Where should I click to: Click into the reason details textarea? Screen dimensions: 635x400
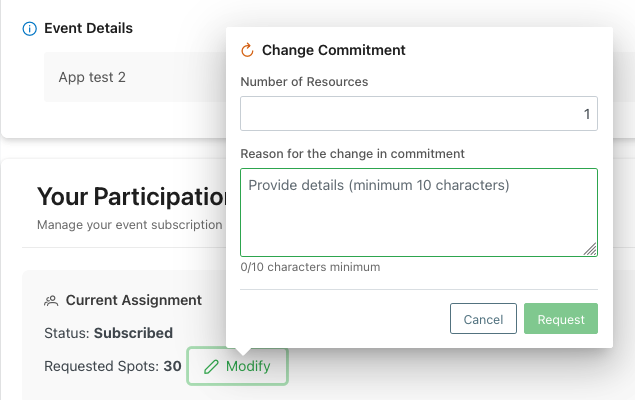point(418,212)
